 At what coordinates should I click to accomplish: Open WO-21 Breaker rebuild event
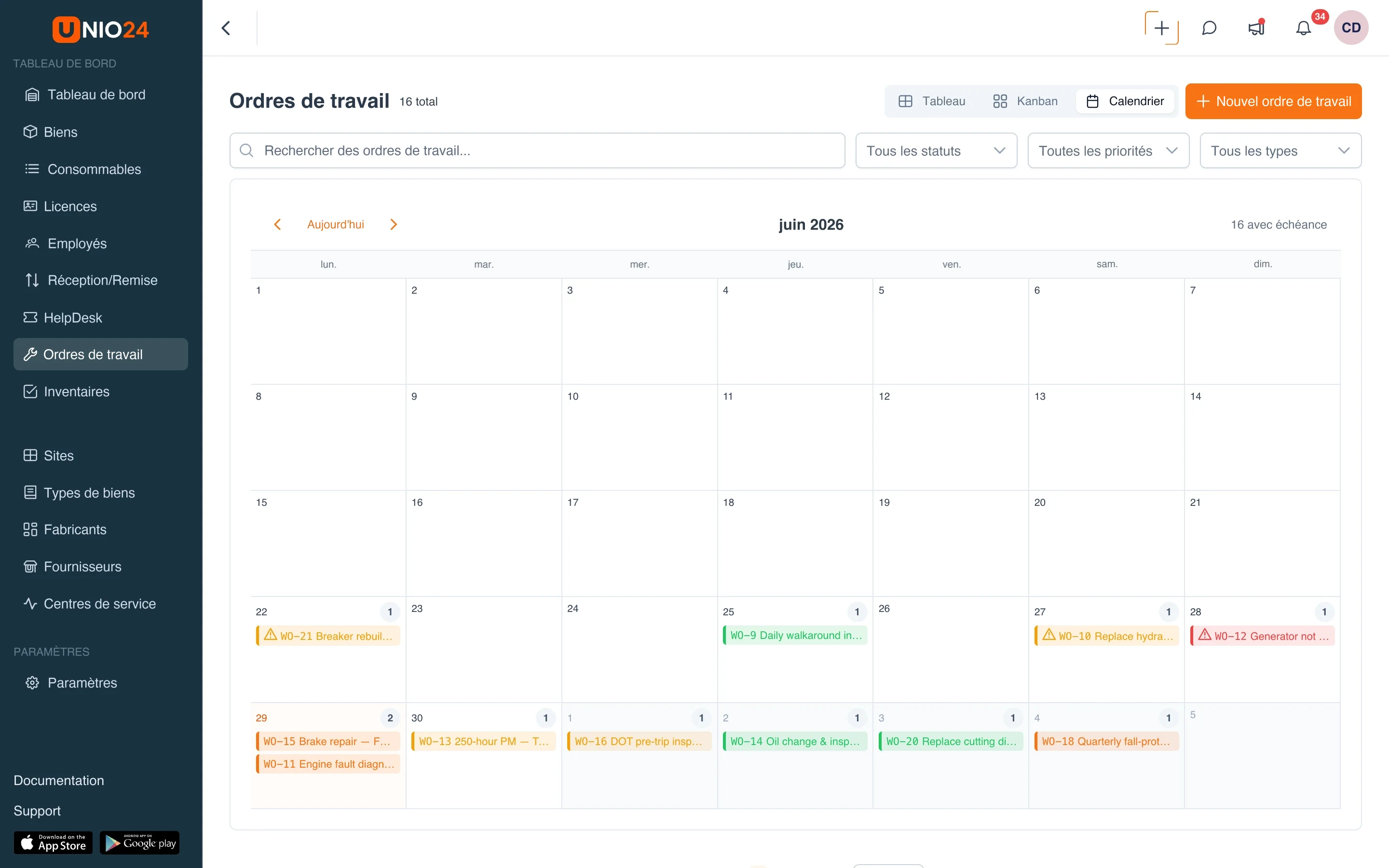tap(328, 636)
